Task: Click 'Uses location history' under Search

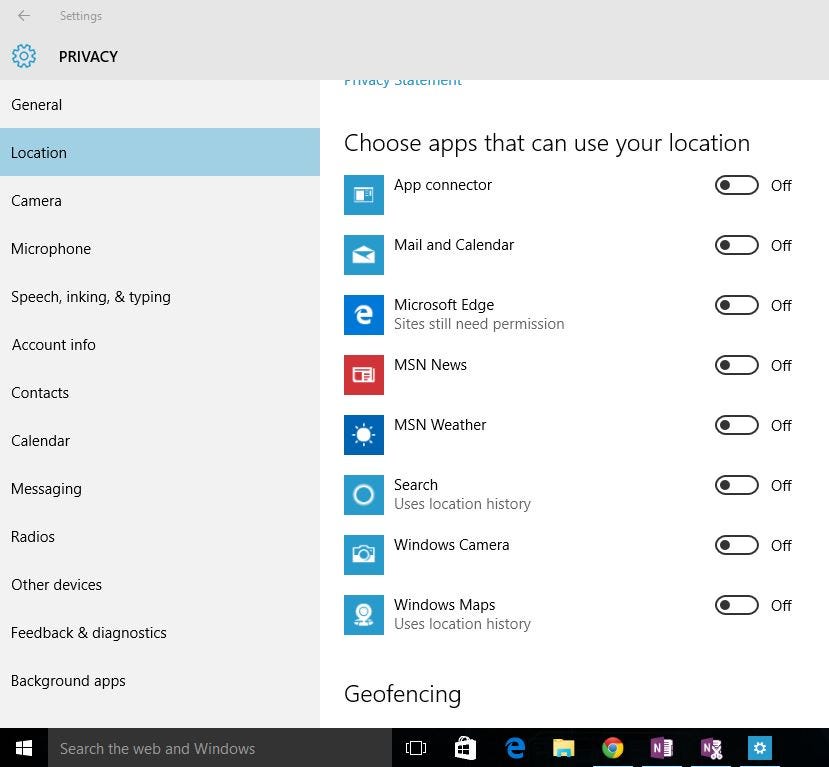Action: (x=463, y=504)
